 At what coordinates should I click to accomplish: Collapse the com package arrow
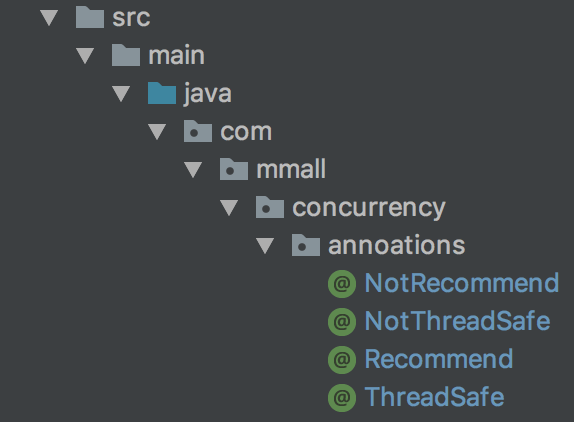157,132
